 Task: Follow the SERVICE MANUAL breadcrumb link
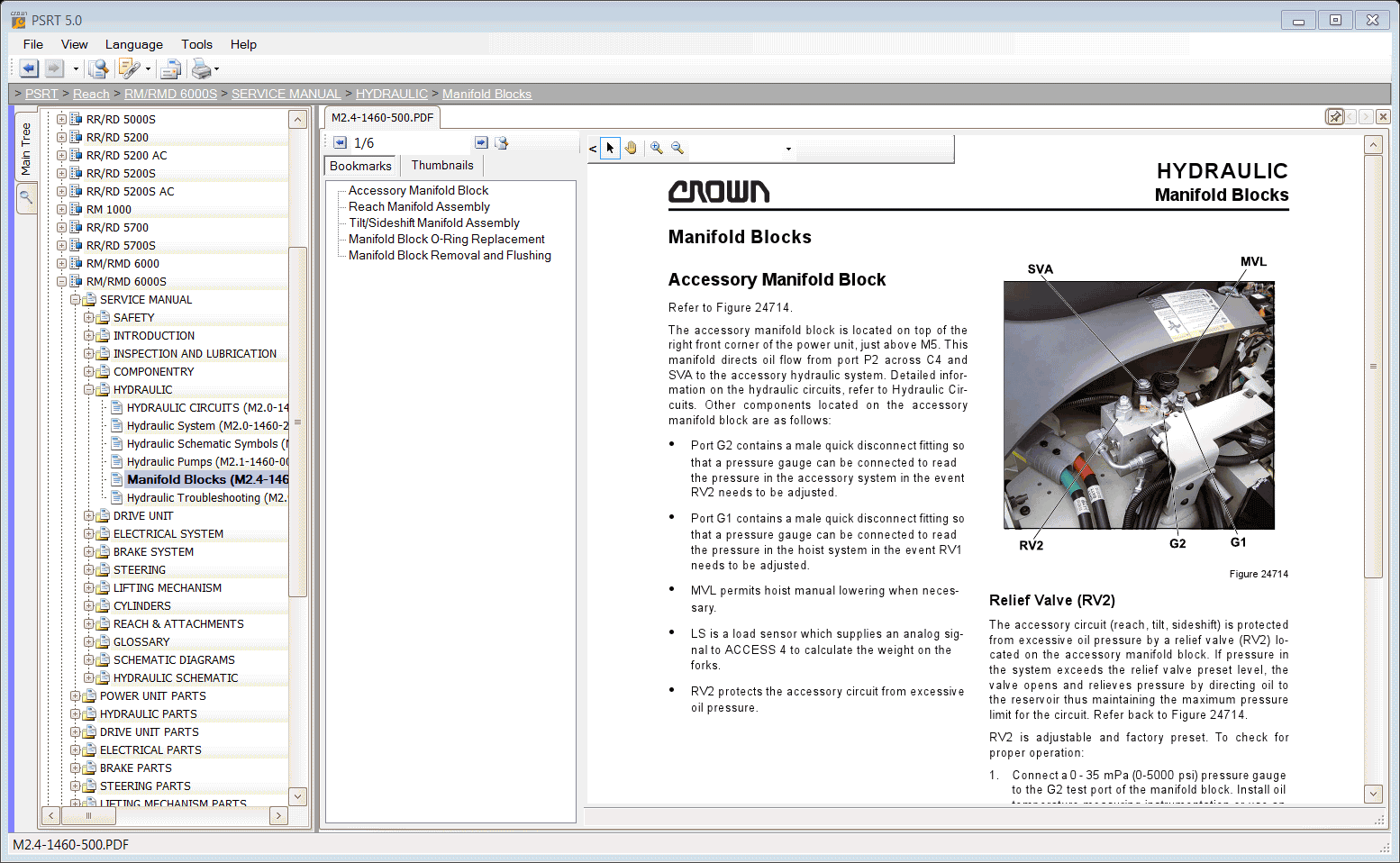(286, 94)
